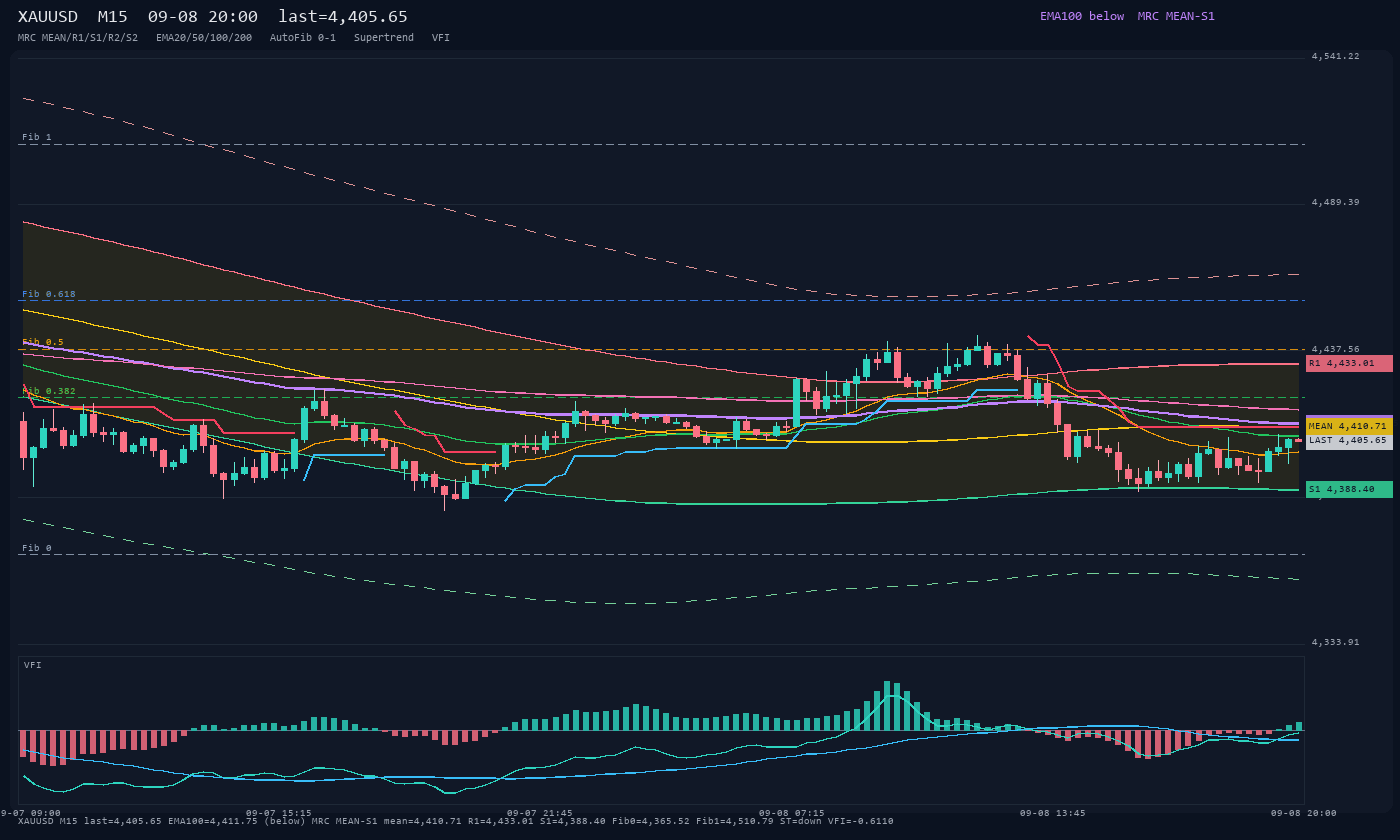
Task: Click the last=4,405.65 value in the title
Action: (343, 16)
